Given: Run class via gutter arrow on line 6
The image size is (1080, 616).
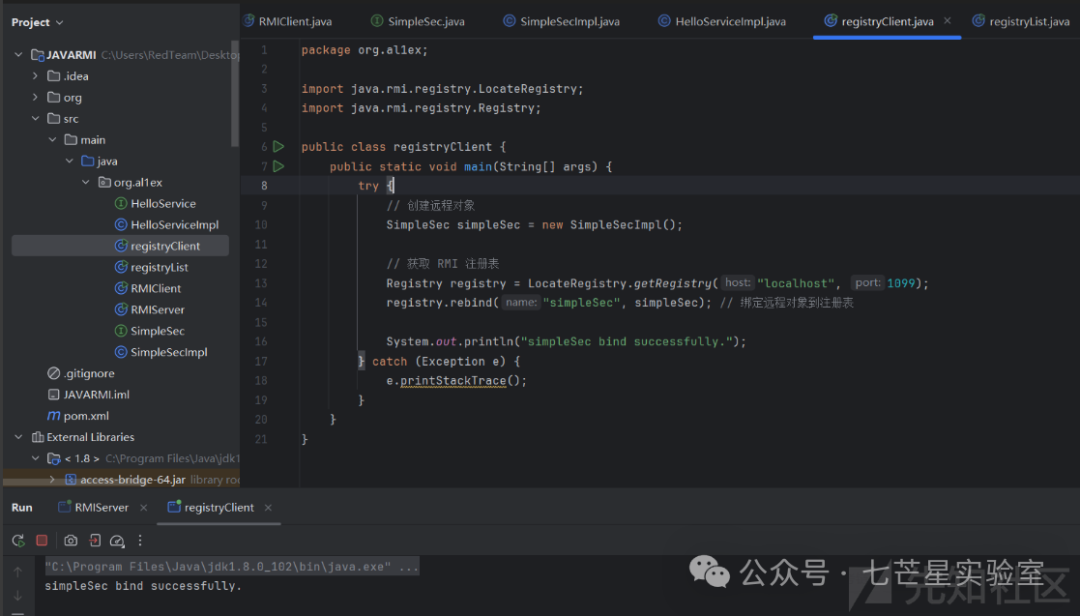Looking at the screenshot, I should tap(278, 147).
